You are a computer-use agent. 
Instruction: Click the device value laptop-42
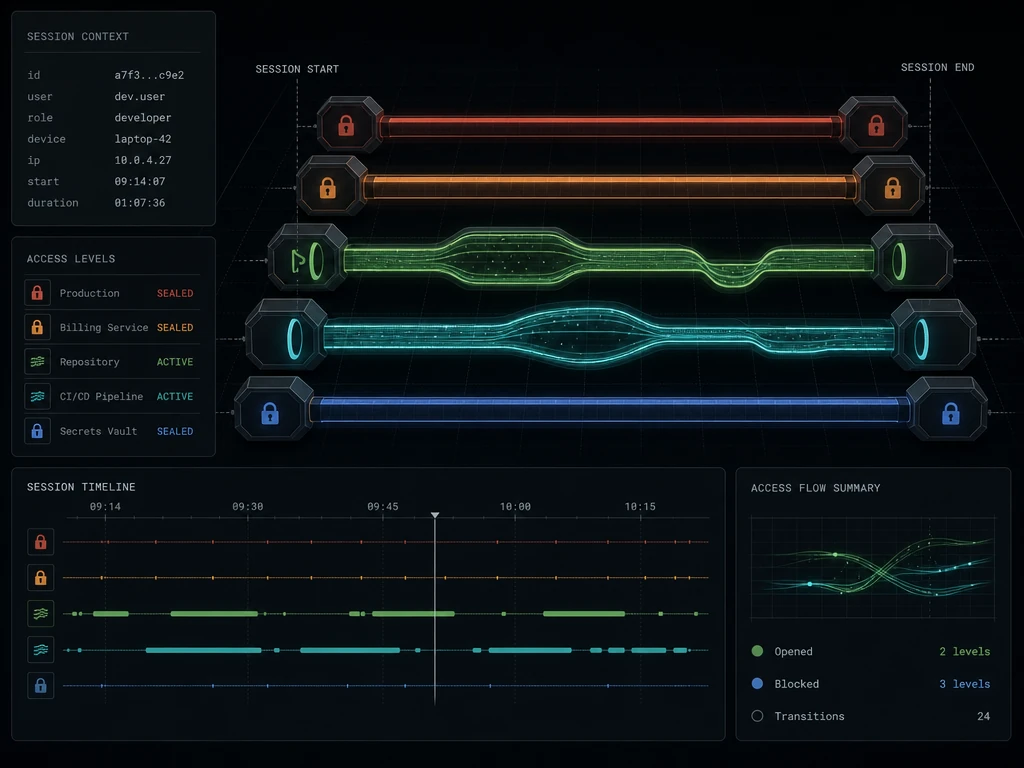click(143, 139)
